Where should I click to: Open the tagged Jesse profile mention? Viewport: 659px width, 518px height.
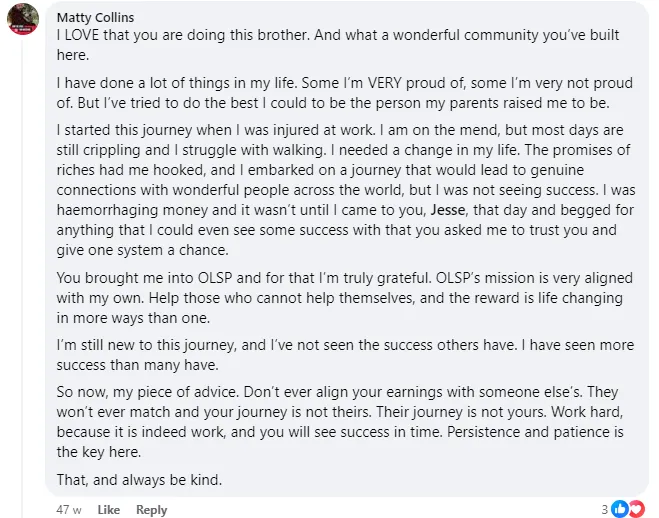(448, 210)
